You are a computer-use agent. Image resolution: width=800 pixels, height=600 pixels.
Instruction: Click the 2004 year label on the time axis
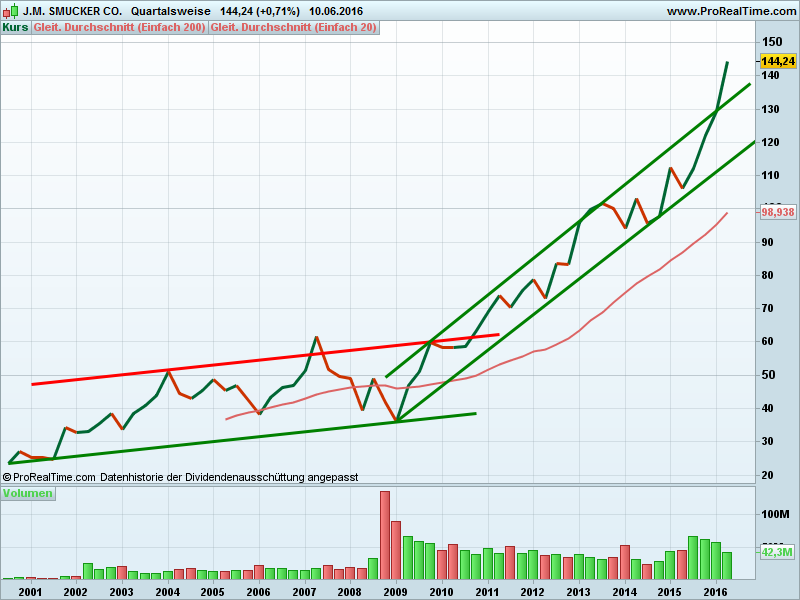[x=167, y=592]
